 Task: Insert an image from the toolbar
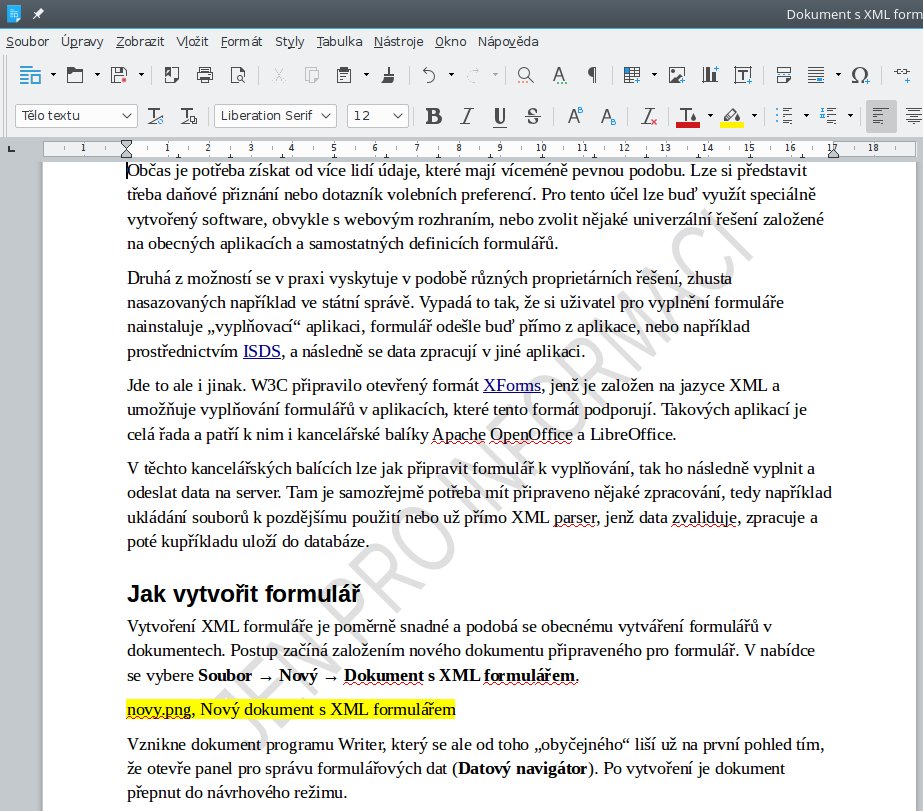click(x=677, y=75)
